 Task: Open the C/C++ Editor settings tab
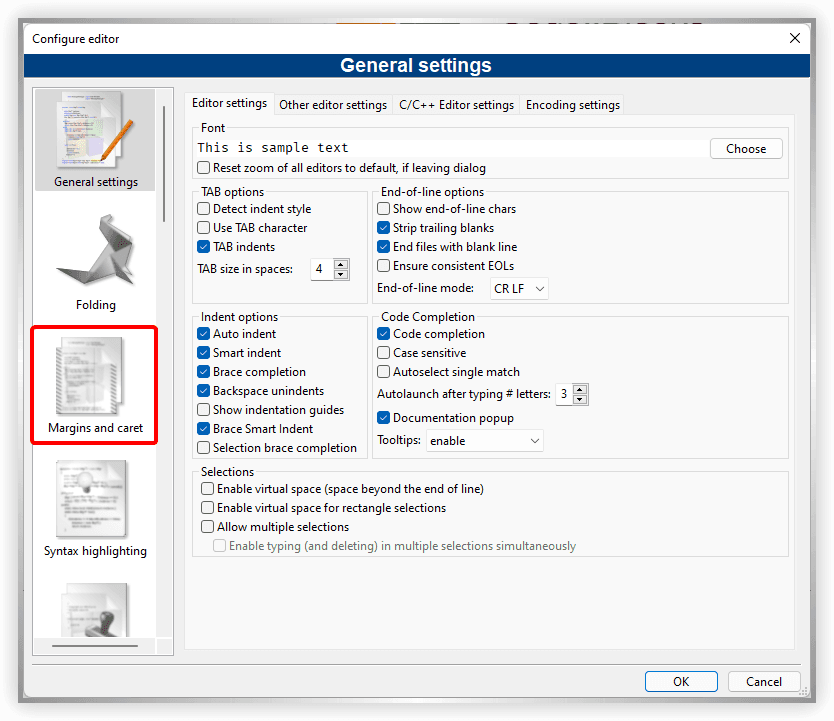(x=456, y=104)
